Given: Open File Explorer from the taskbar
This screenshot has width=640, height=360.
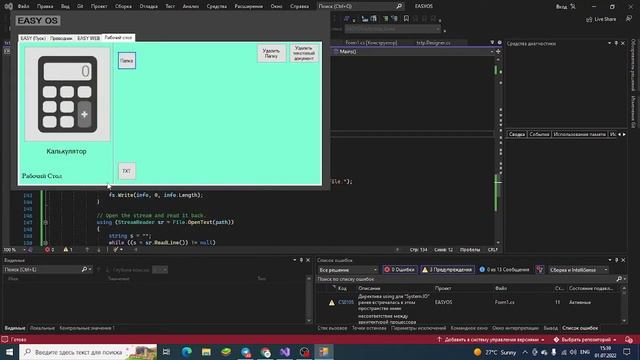Looking at the screenshot, I should coord(206,352).
